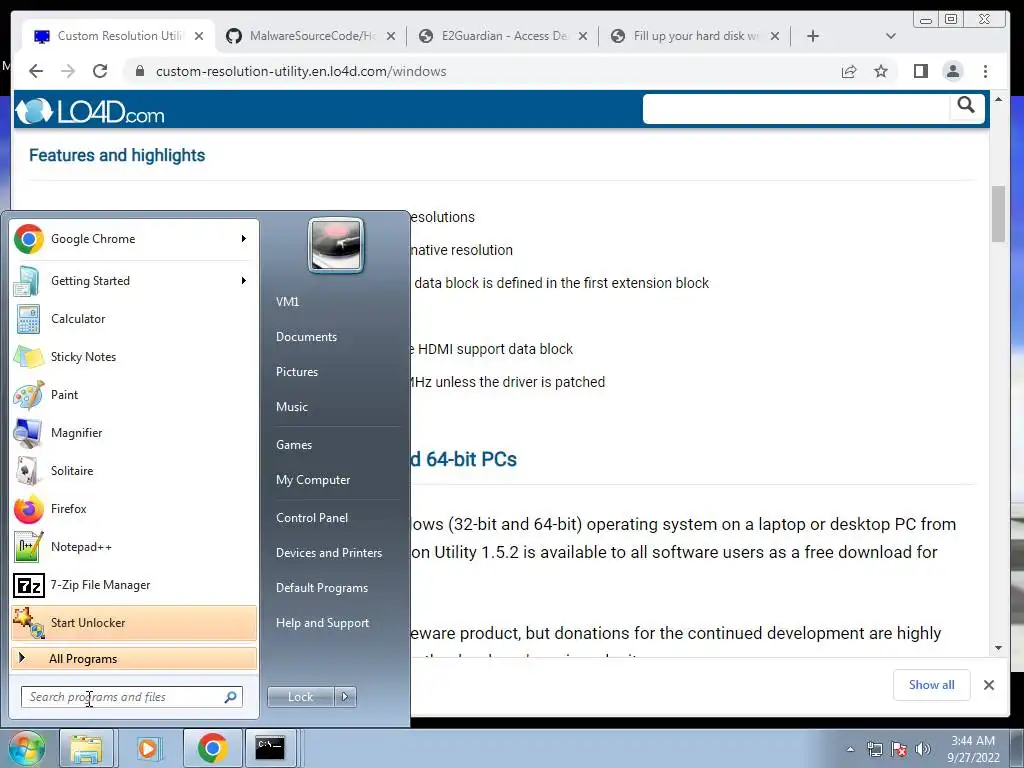Open Command Prompt from taskbar
The width and height of the screenshot is (1024, 768).
click(x=270, y=748)
